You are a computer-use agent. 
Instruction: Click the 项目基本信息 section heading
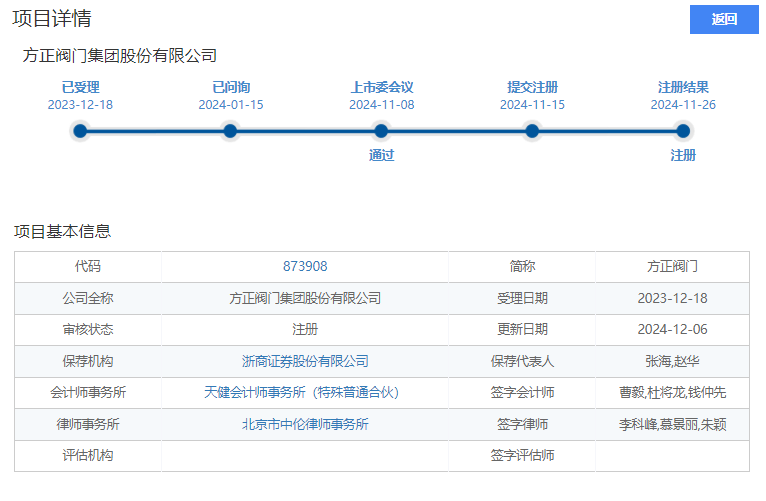(x=62, y=231)
